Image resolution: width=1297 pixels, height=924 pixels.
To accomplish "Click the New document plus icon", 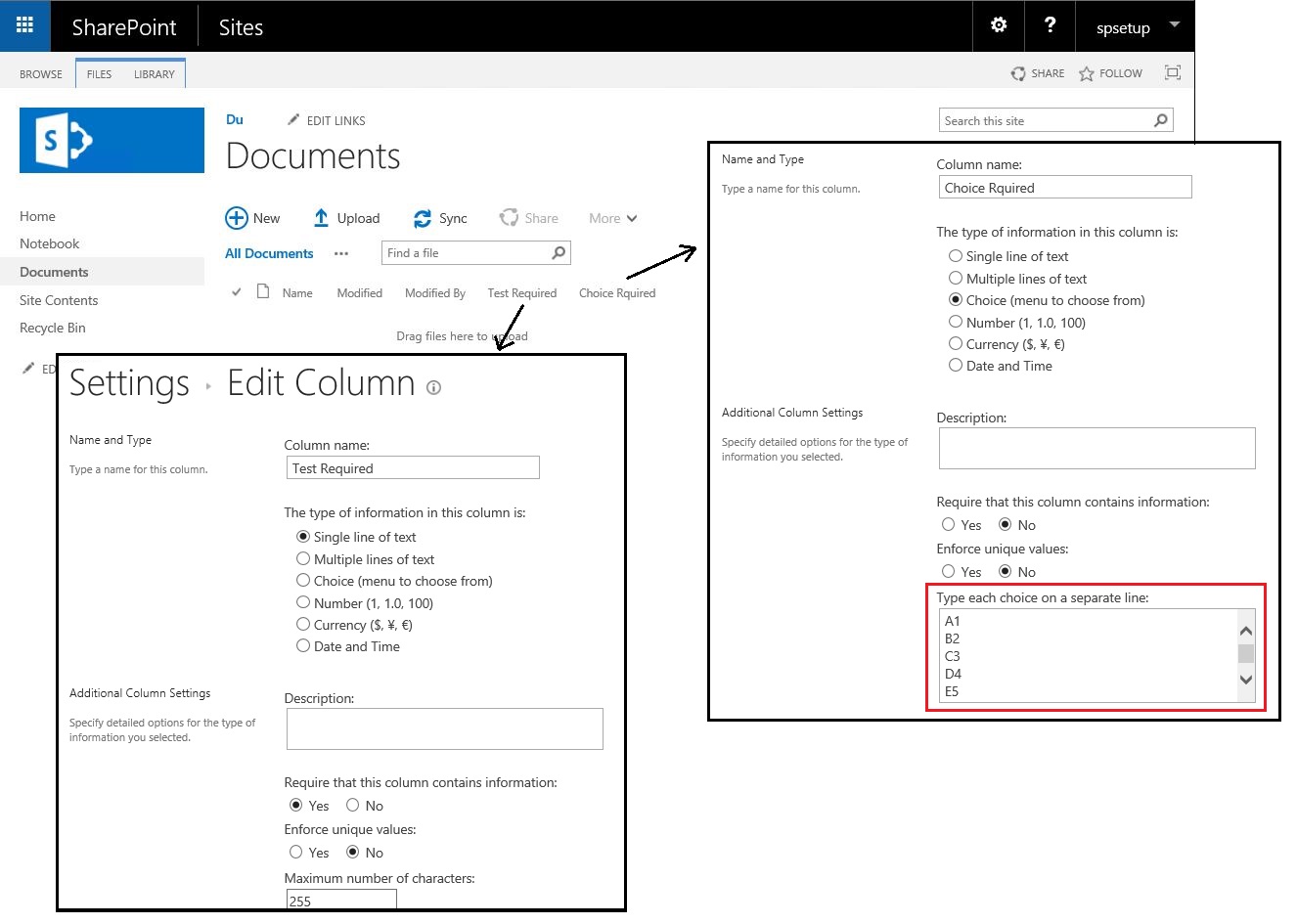I will (237, 218).
